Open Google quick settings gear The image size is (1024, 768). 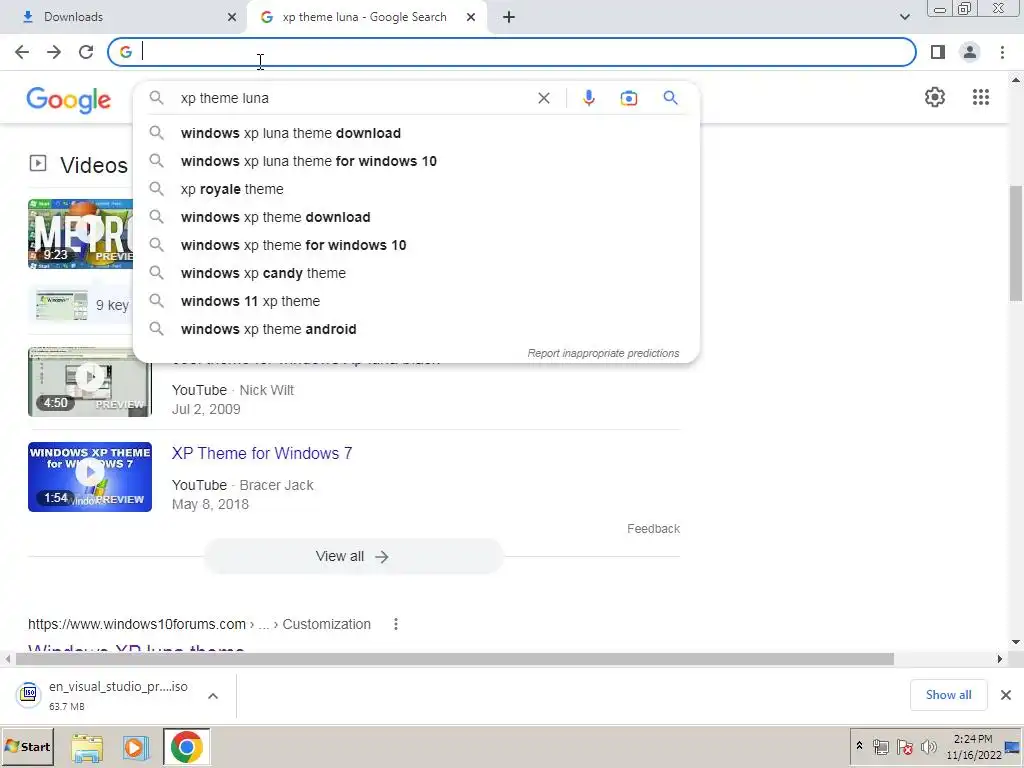pos(935,97)
